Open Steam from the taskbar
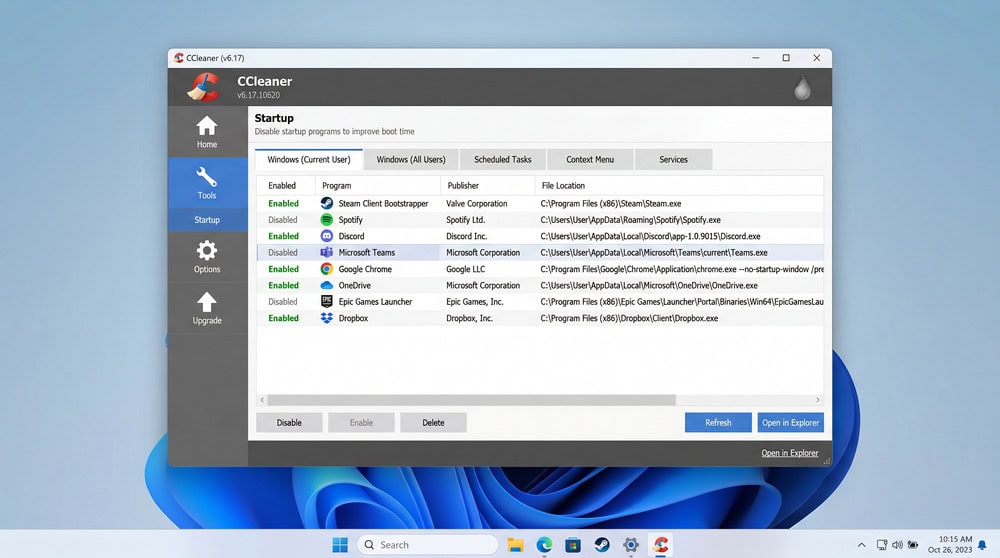This screenshot has width=1000, height=558. 601,545
